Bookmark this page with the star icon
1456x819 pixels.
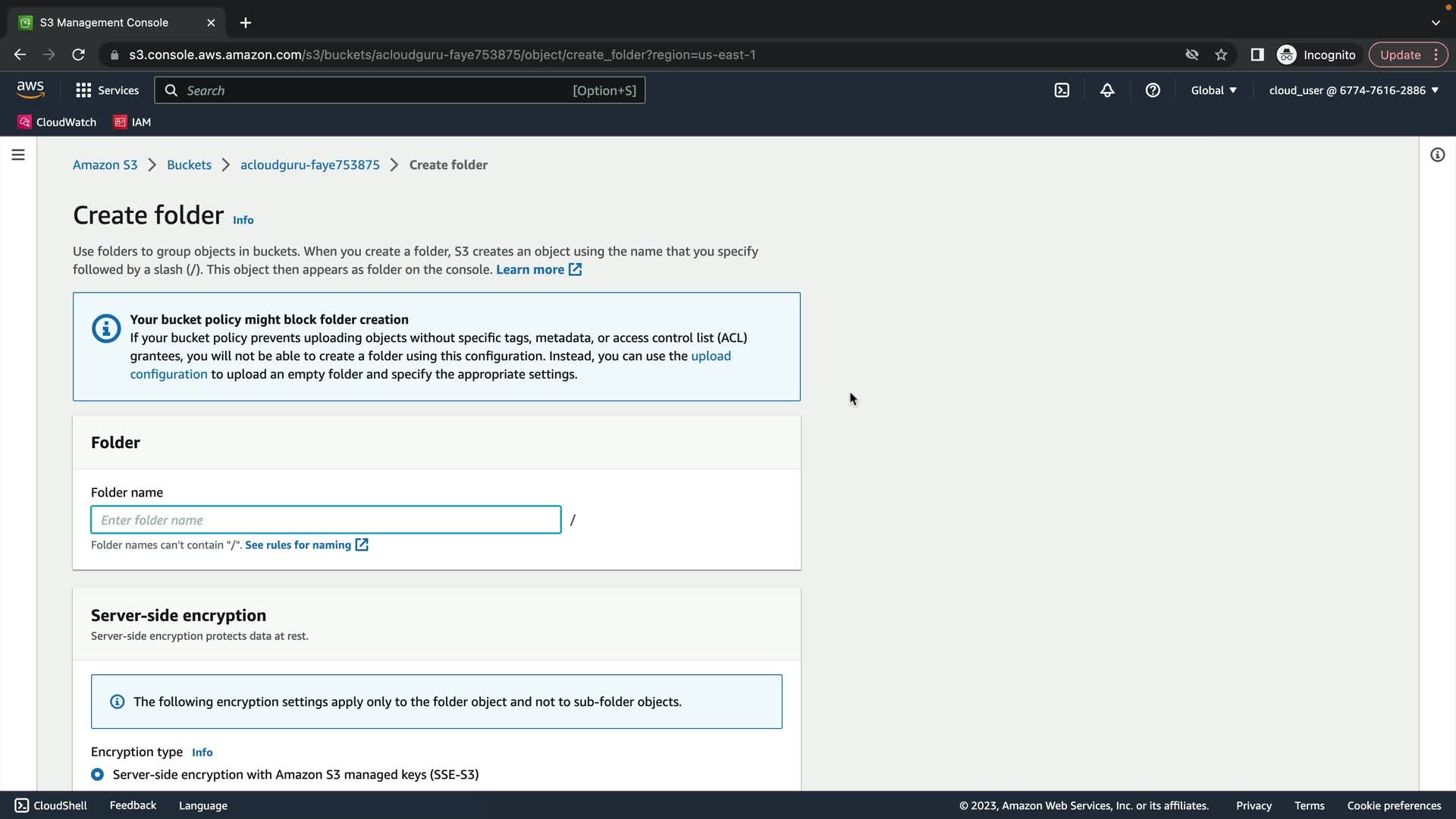pos(1221,55)
